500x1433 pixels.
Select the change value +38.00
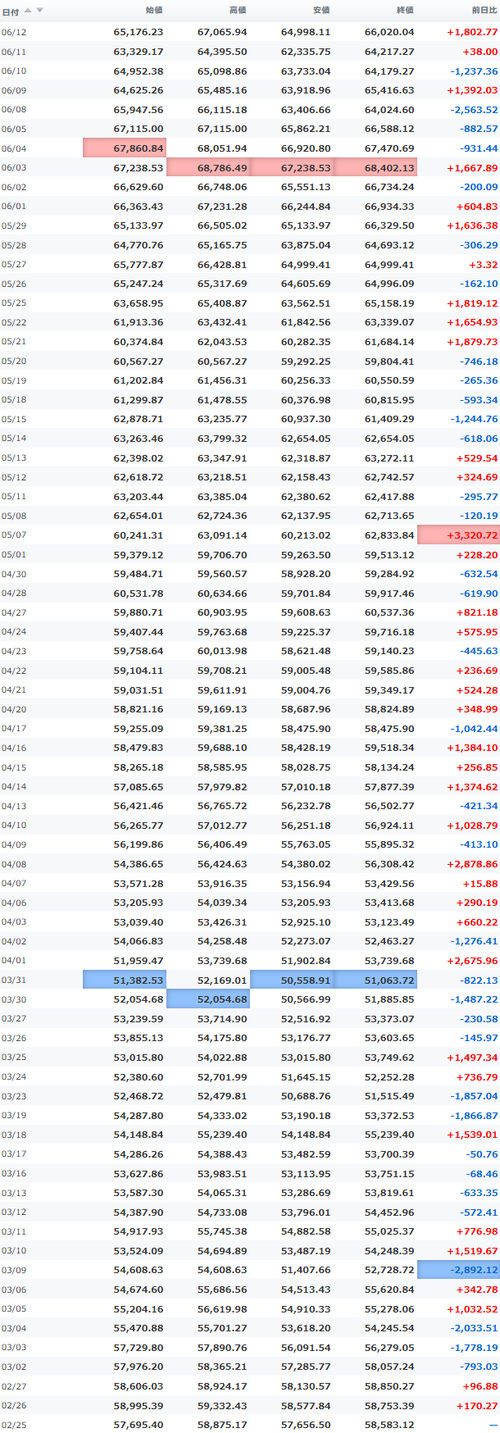(480, 51)
